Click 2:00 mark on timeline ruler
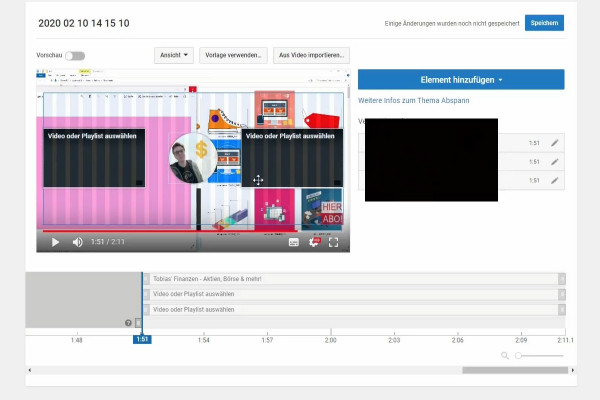 [x=331, y=340]
